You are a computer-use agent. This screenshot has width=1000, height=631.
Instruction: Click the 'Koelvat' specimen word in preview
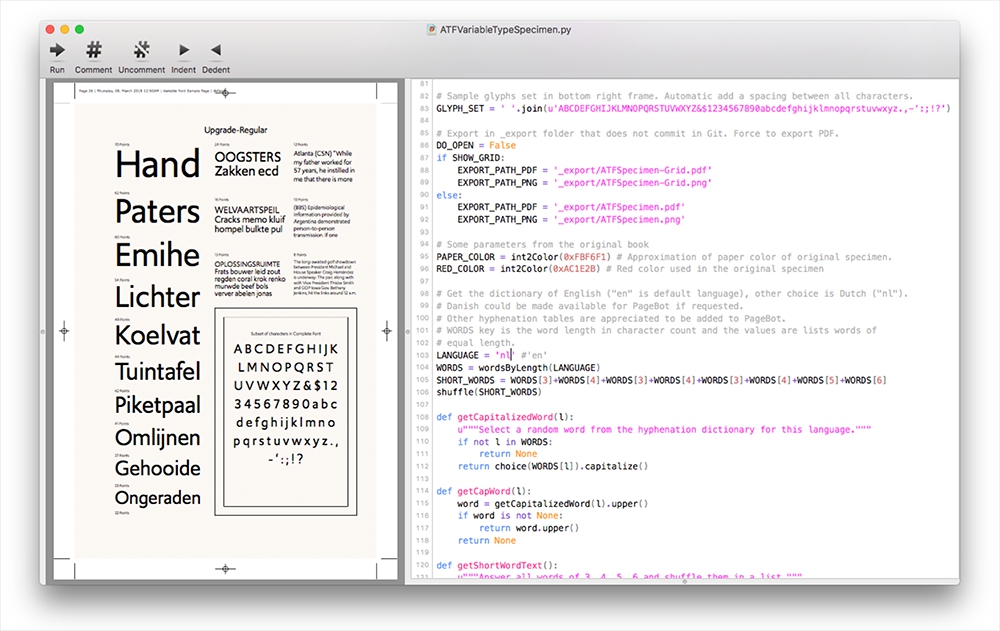158,336
